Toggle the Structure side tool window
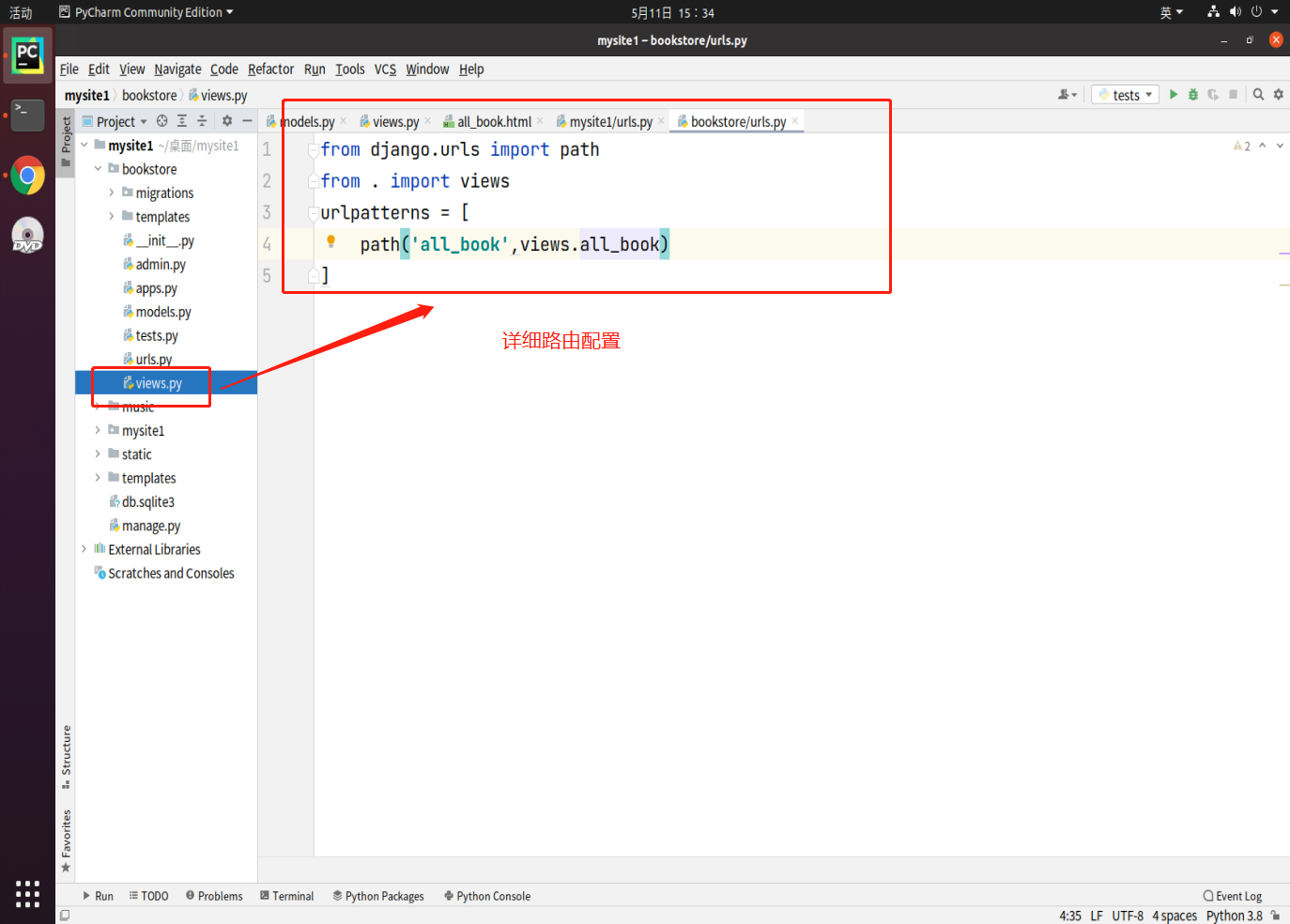 pos(66,757)
